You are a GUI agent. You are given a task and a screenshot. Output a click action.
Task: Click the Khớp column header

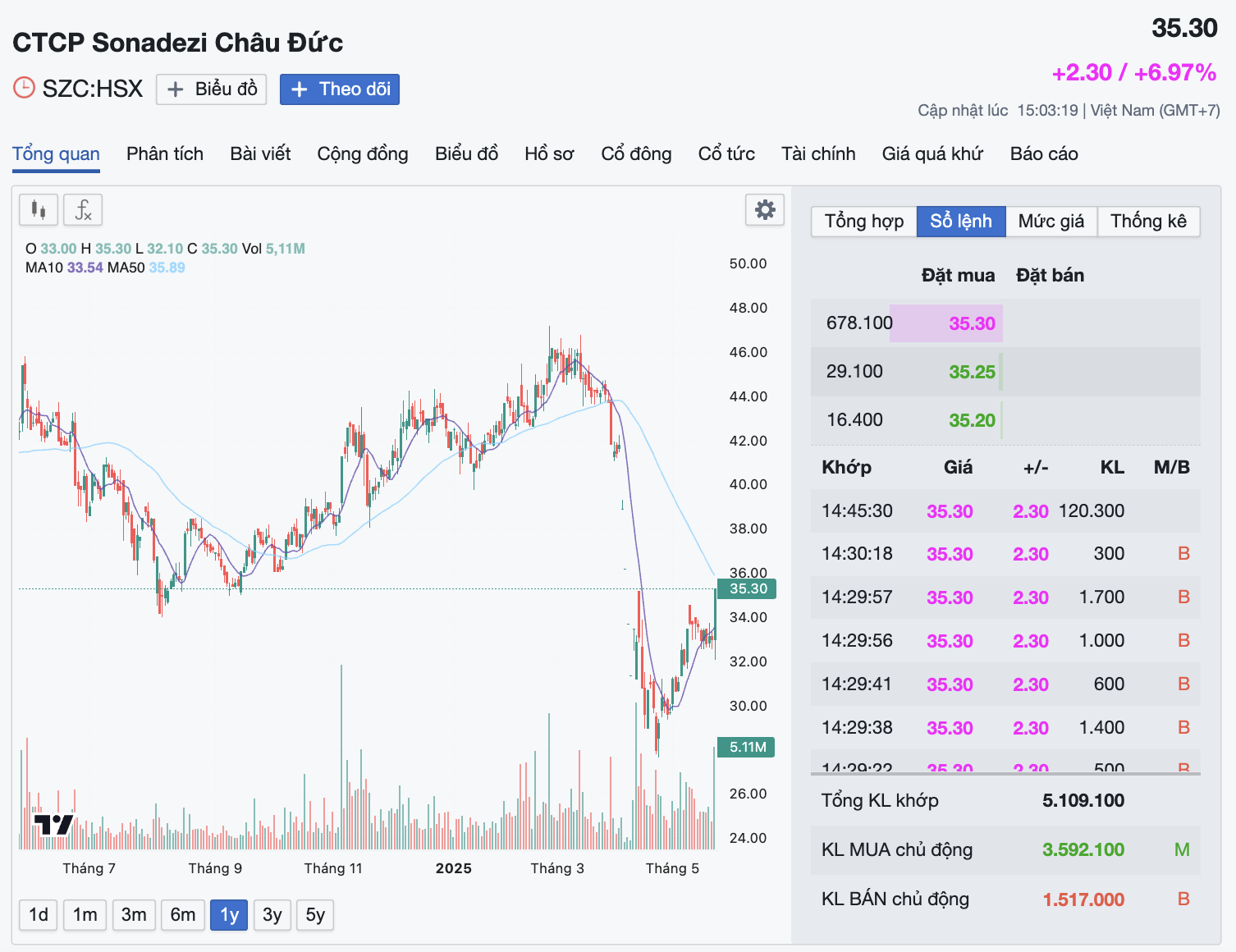pos(846,468)
